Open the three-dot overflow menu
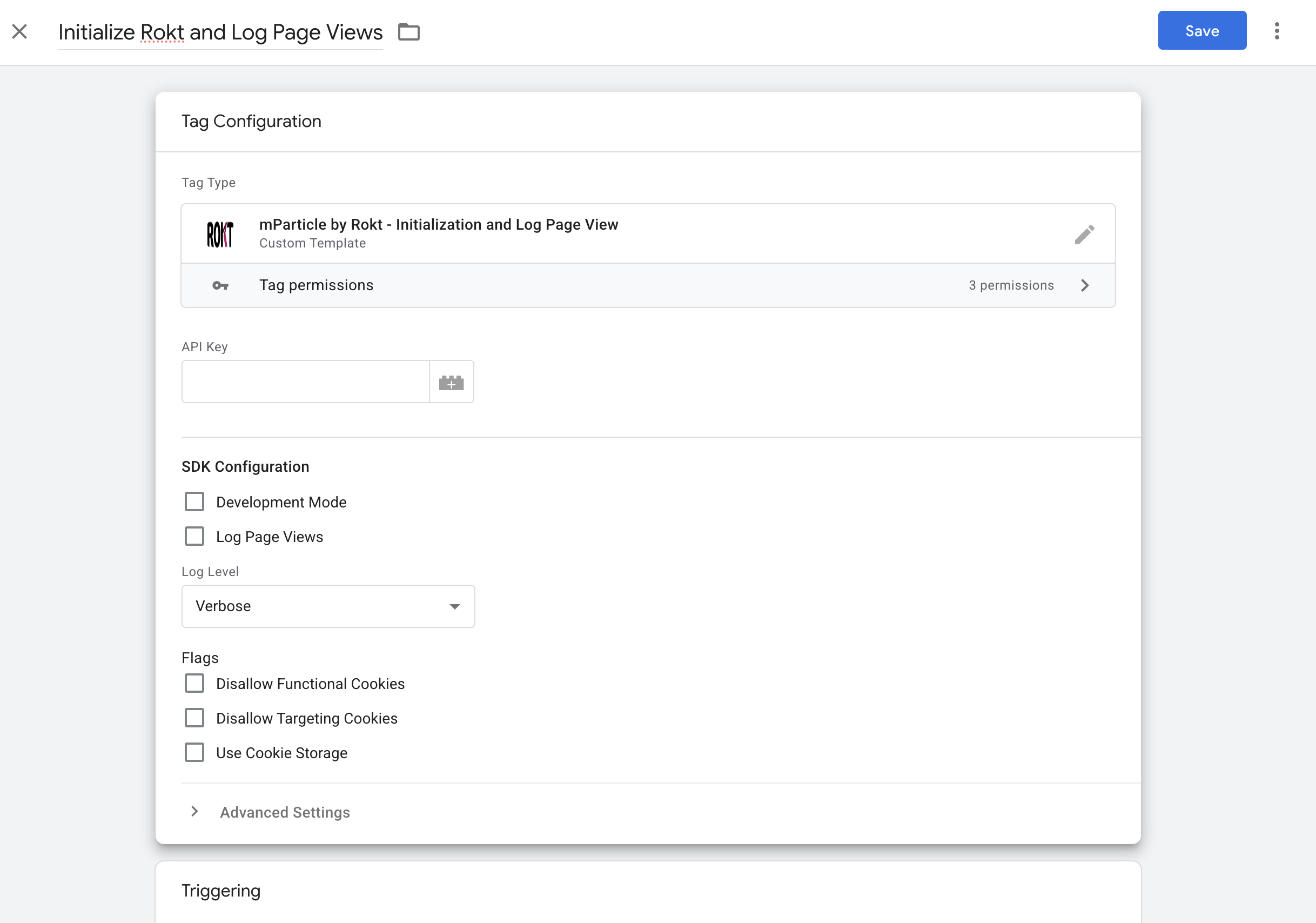This screenshot has height=923, width=1316. (1277, 31)
